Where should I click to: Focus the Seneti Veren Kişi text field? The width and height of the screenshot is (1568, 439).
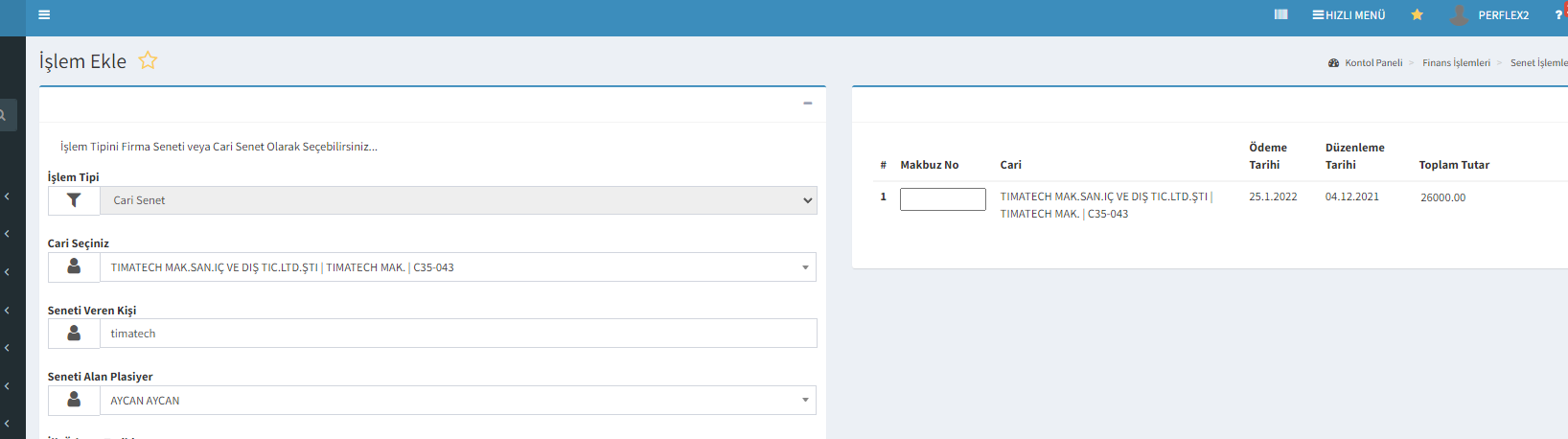[458, 334]
